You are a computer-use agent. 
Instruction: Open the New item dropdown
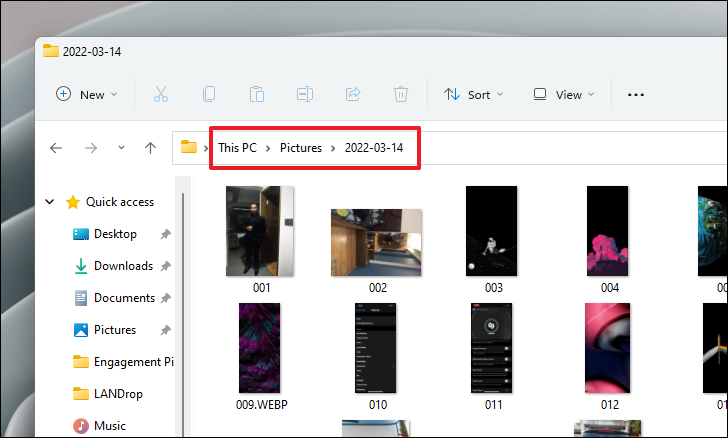coord(87,94)
